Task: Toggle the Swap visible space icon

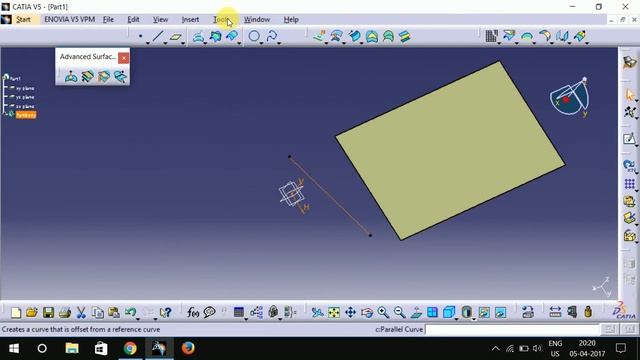Action: click(x=500, y=313)
